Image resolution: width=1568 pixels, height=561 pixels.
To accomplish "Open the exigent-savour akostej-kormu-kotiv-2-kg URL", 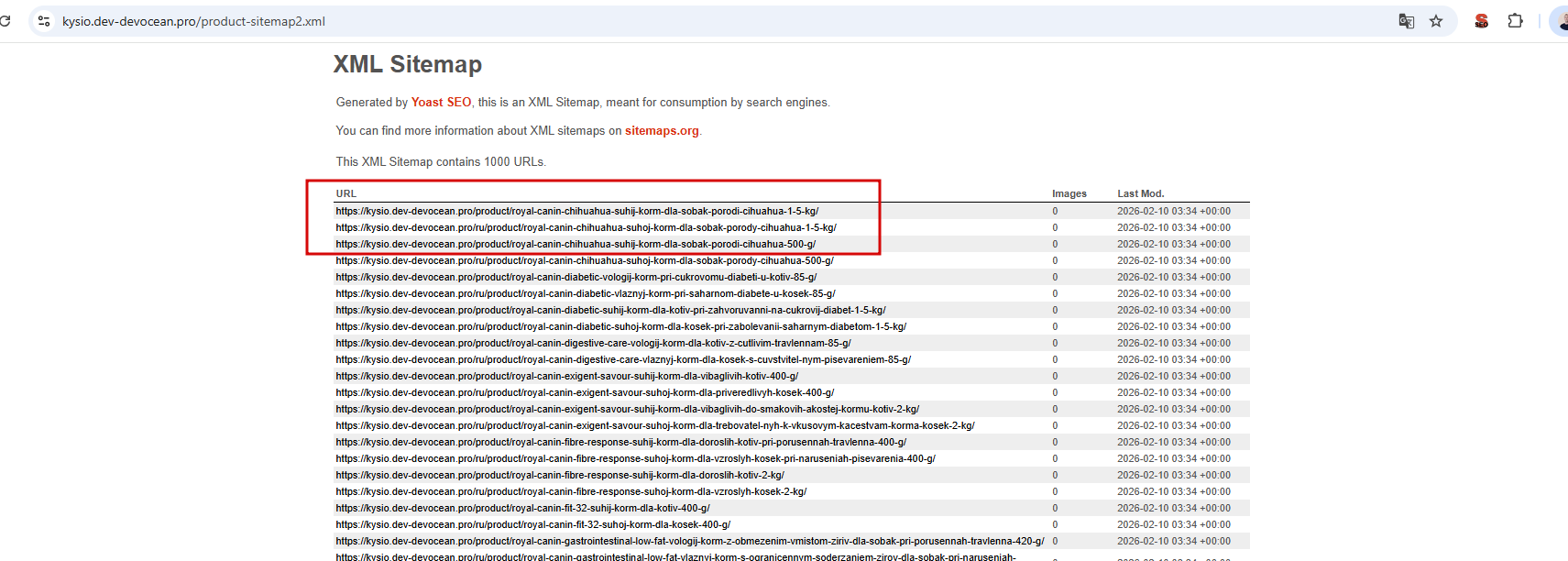I will pos(628,409).
